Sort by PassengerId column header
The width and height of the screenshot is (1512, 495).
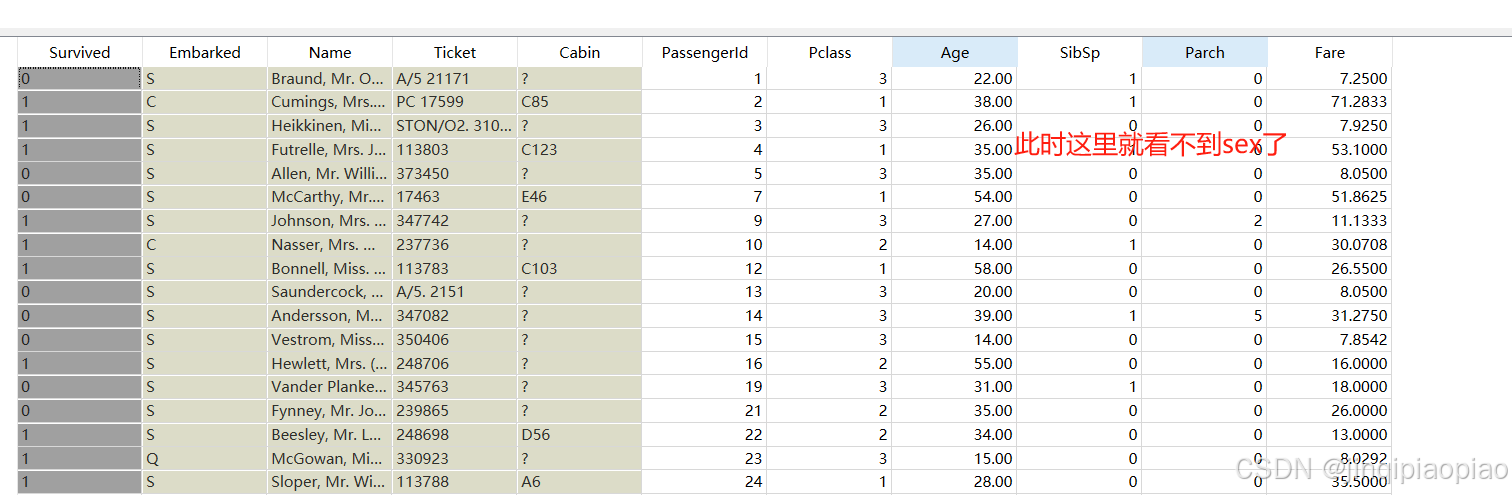(x=705, y=53)
